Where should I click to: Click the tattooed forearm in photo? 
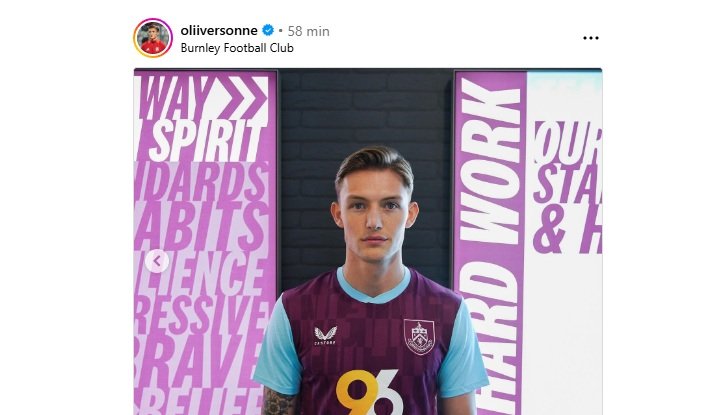[278, 401]
